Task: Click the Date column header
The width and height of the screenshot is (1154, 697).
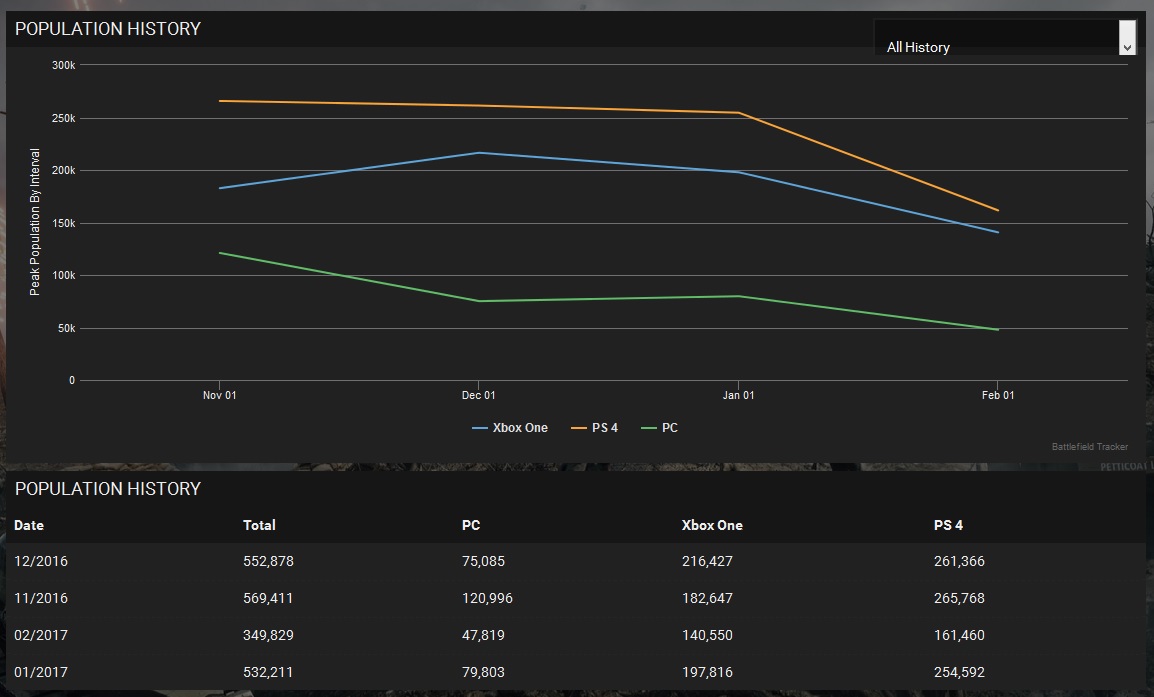Action: [29, 526]
